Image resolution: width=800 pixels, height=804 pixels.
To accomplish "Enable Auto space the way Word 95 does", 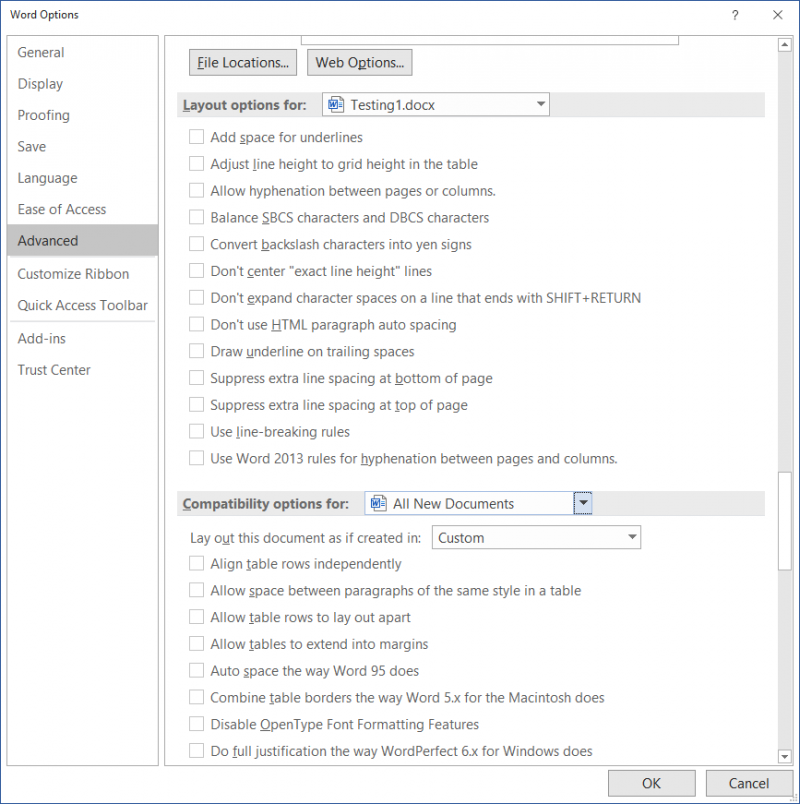I will 197,670.
